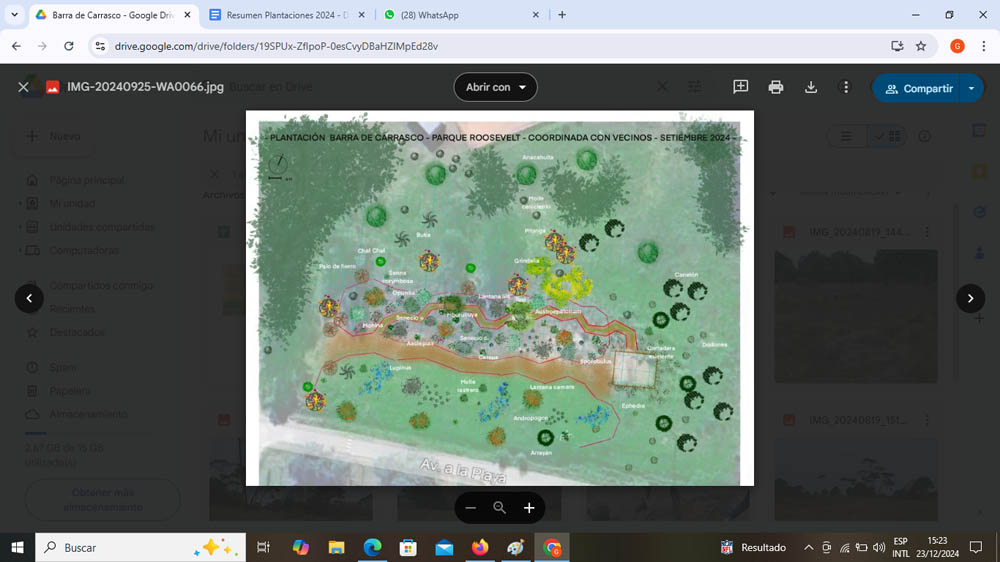This screenshot has height=562, width=1000.
Task: Go to the previous image
Action: [x=29, y=298]
